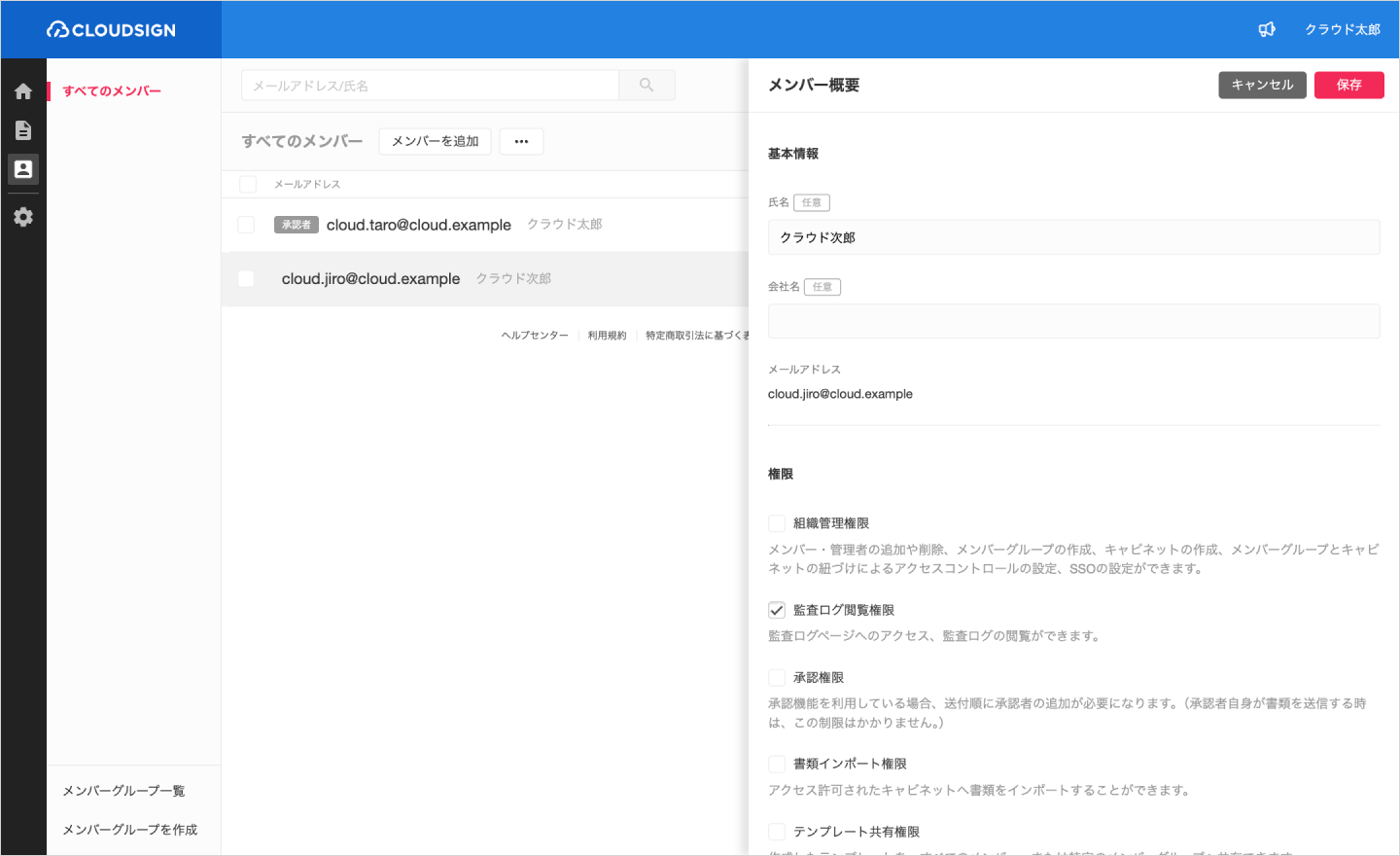Open メンバーグループを作成
1400x856 pixels.
coord(129,830)
